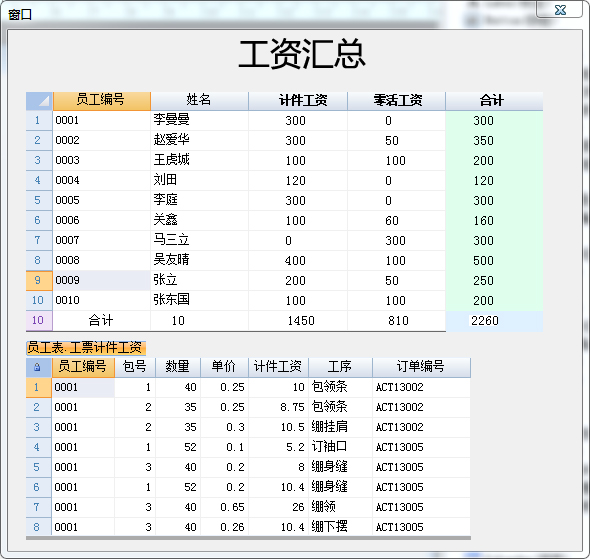Image resolution: width=590 pixels, height=559 pixels.
Task: Select the 零活工资 column header
Action: (x=397, y=101)
